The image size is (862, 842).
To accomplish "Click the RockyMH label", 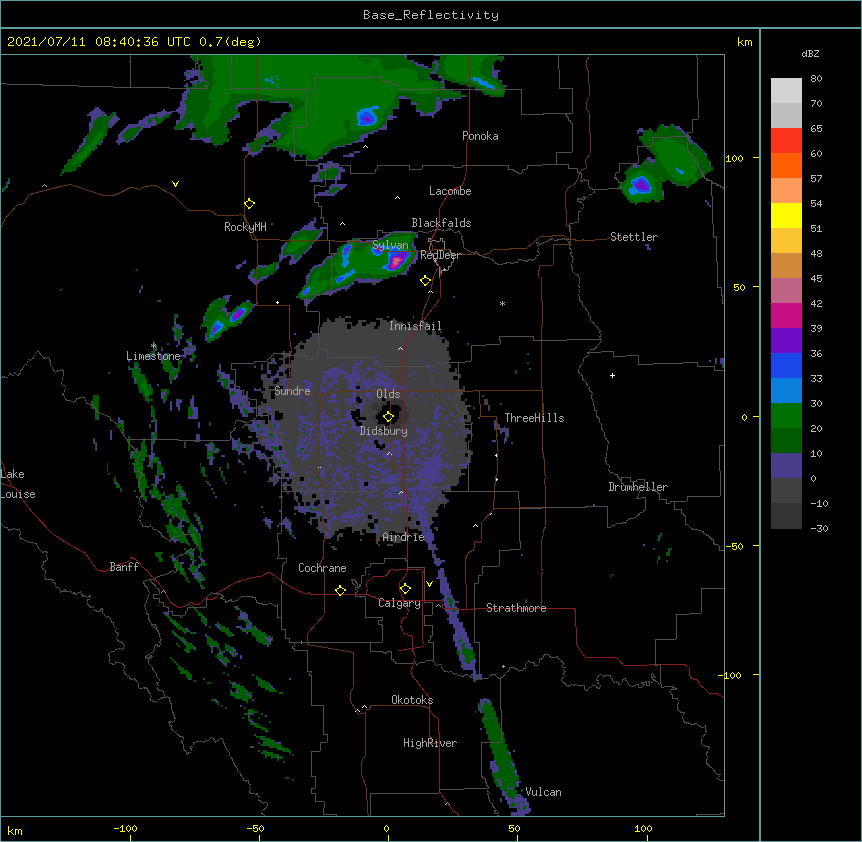I will coord(245,226).
